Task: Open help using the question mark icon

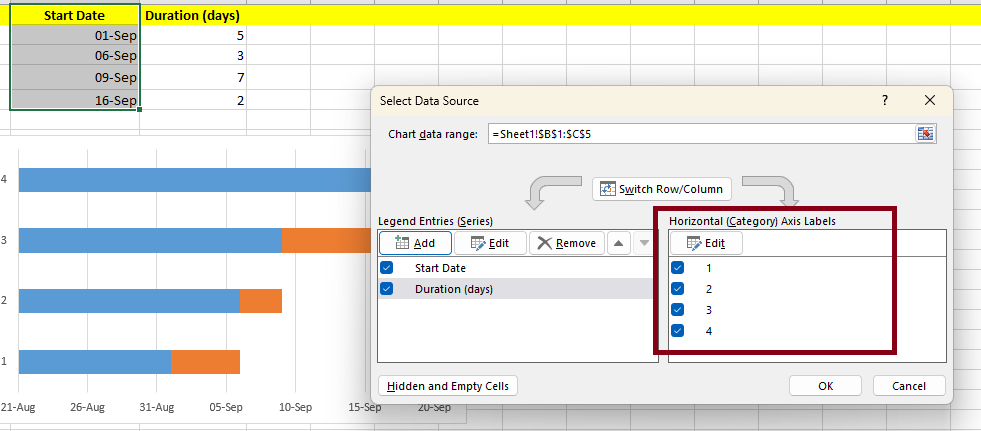Action: click(x=884, y=101)
